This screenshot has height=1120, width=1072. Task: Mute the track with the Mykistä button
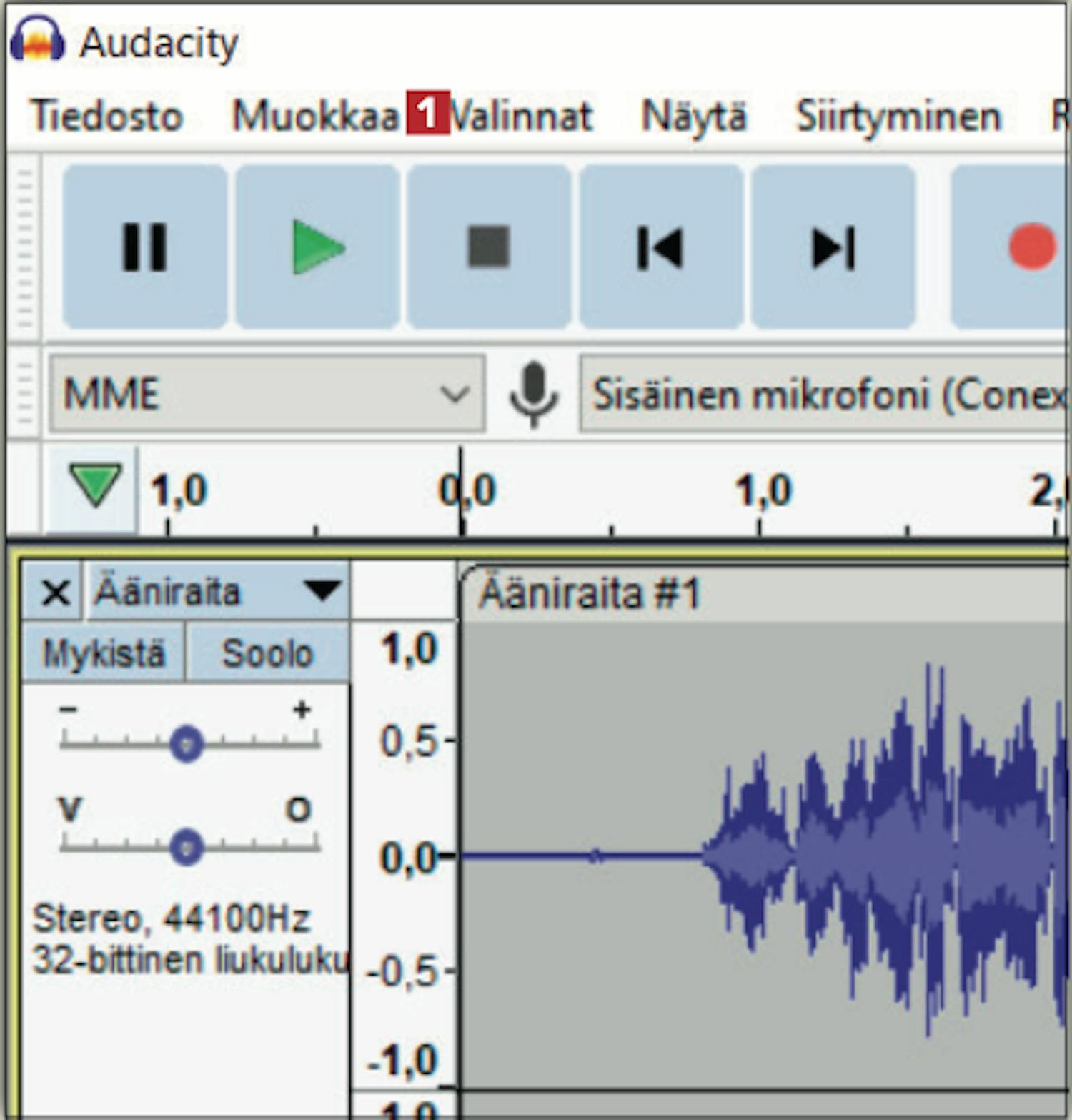pyautogui.click(x=104, y=653)
